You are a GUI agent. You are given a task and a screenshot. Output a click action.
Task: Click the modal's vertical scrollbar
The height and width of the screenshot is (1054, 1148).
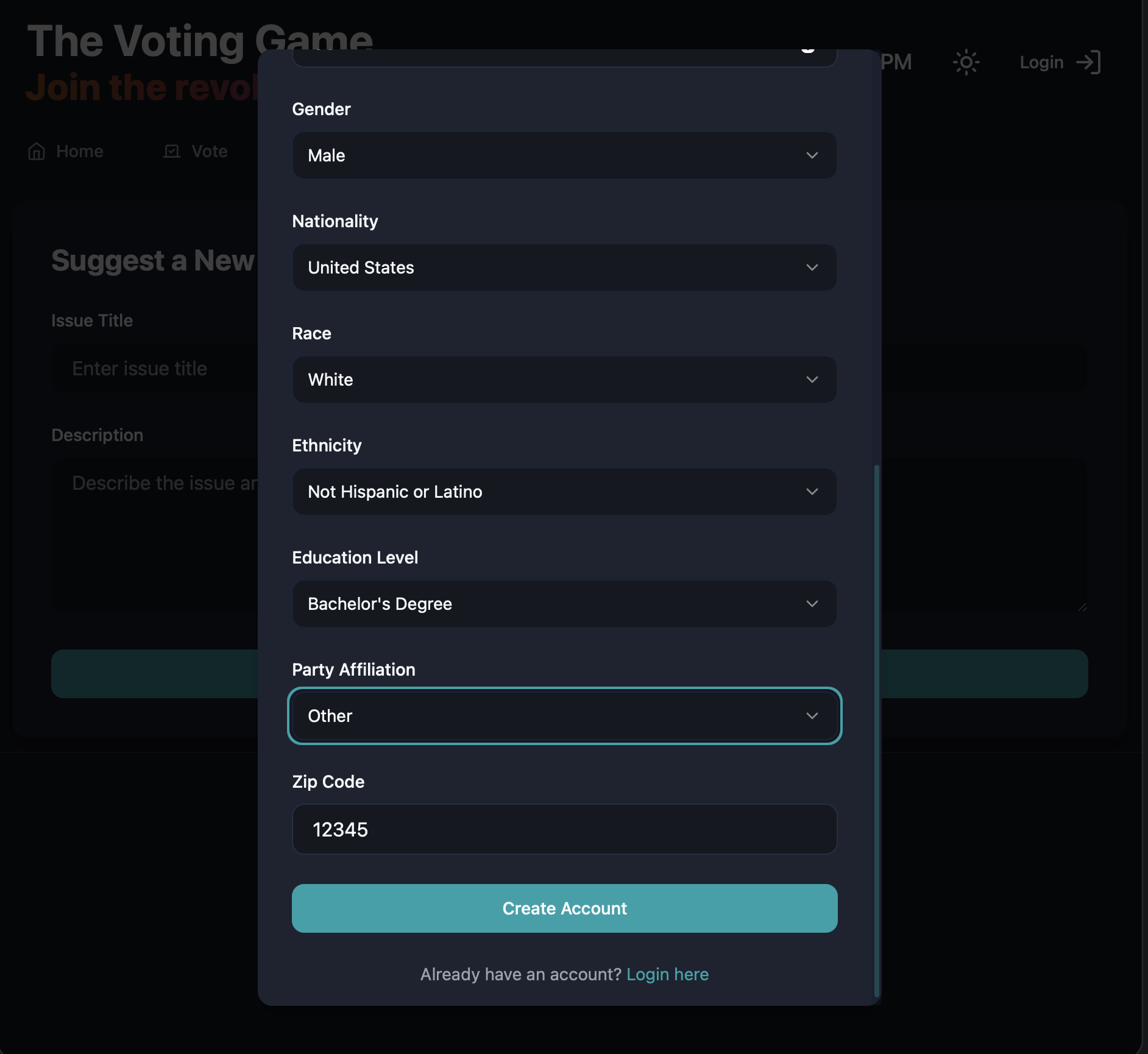[876, 731]
